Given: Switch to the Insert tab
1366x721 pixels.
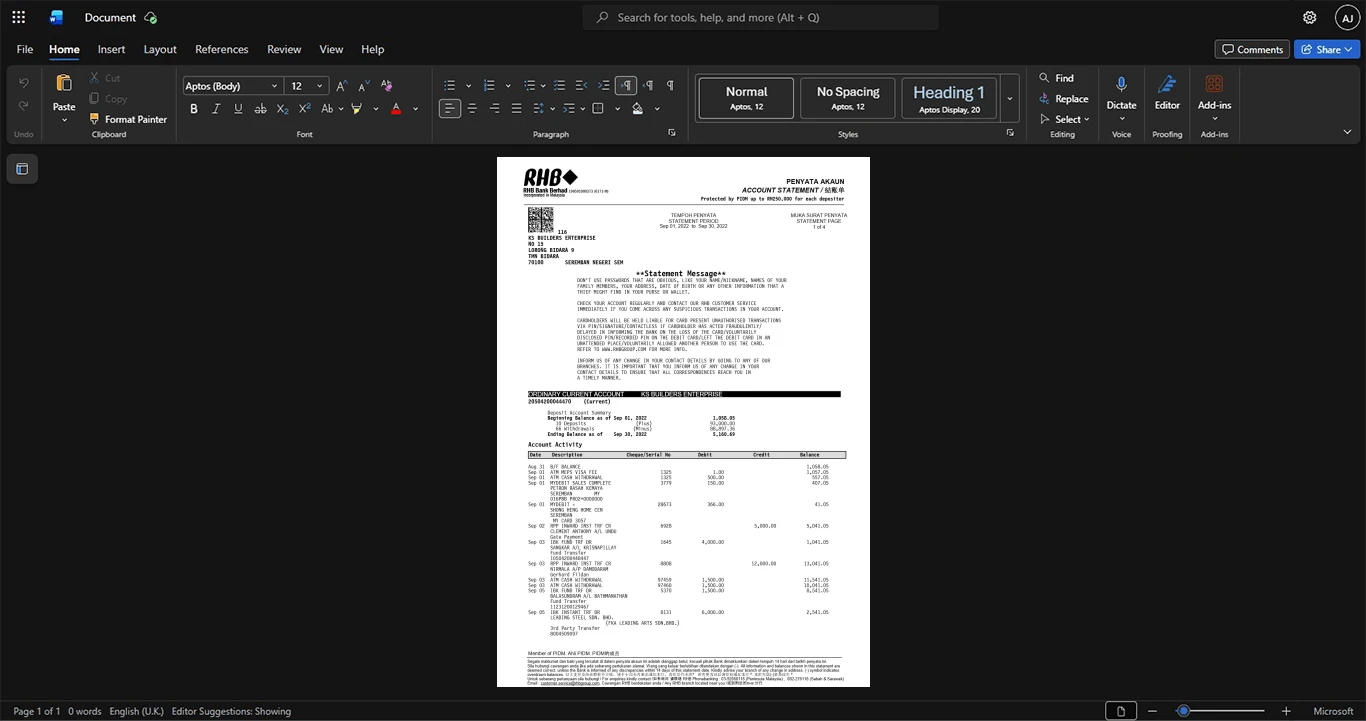Looking at the screenshot, I should point(111,49).
